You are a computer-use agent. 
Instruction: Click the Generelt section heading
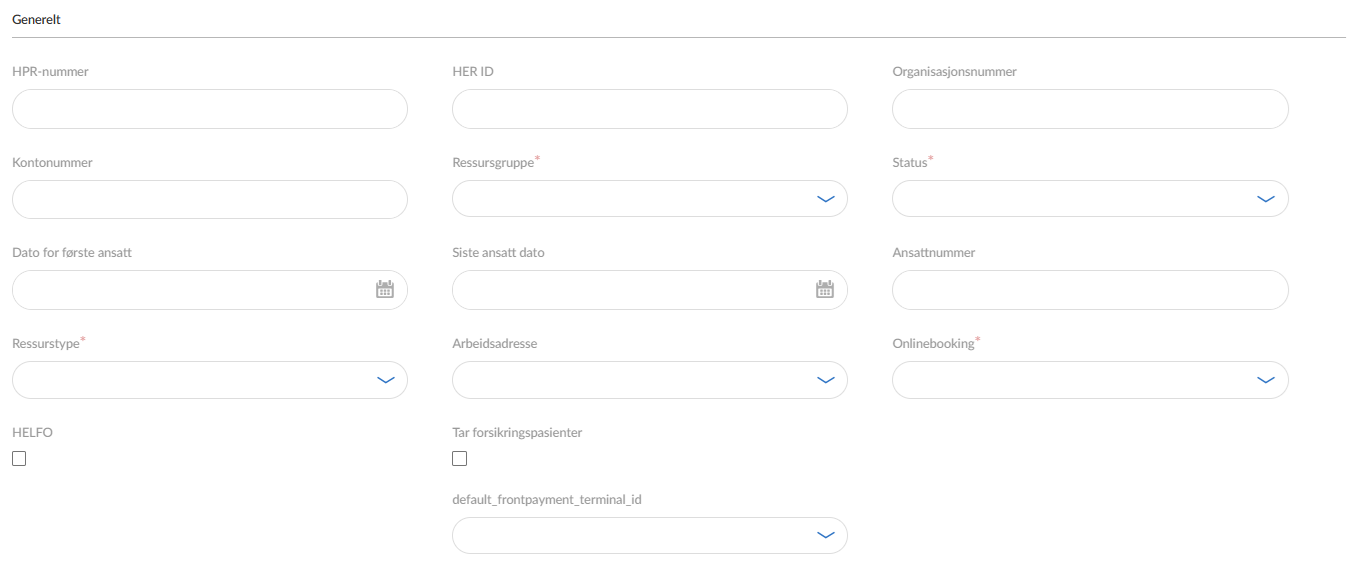tap(36, 19)
